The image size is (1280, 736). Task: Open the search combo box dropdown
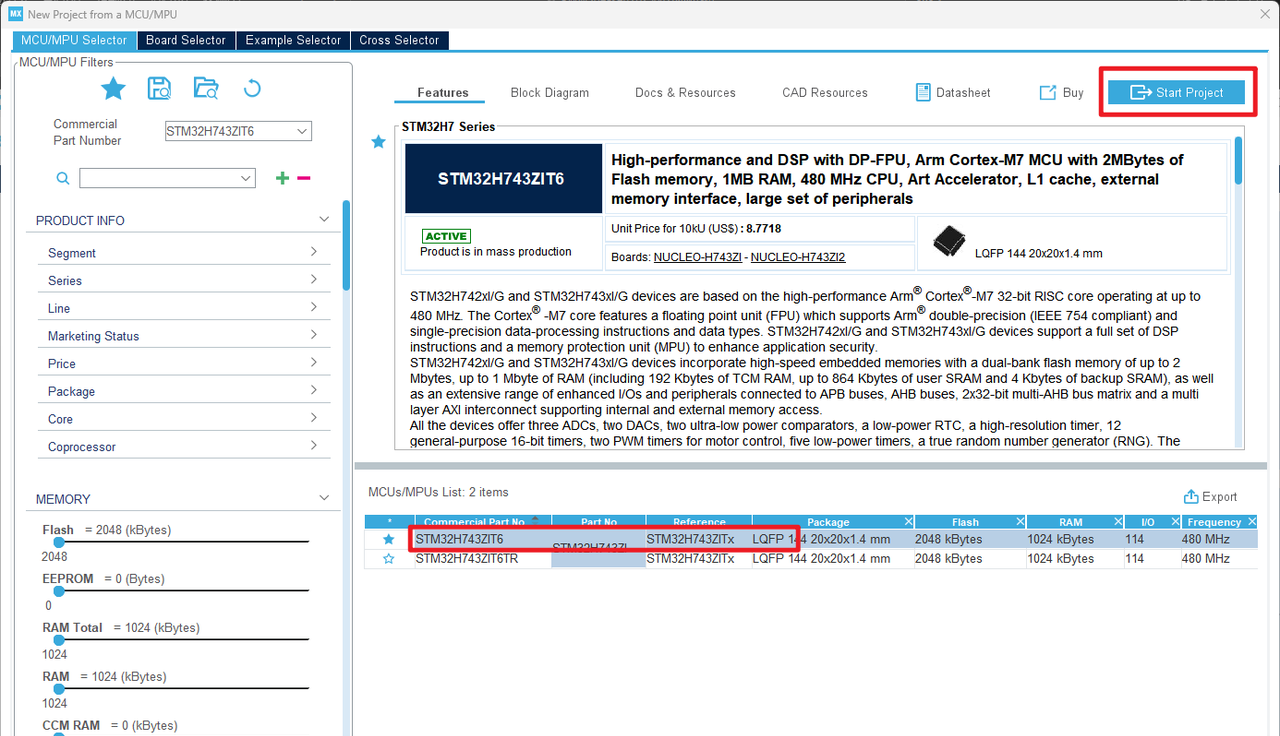tap(246, 178)
